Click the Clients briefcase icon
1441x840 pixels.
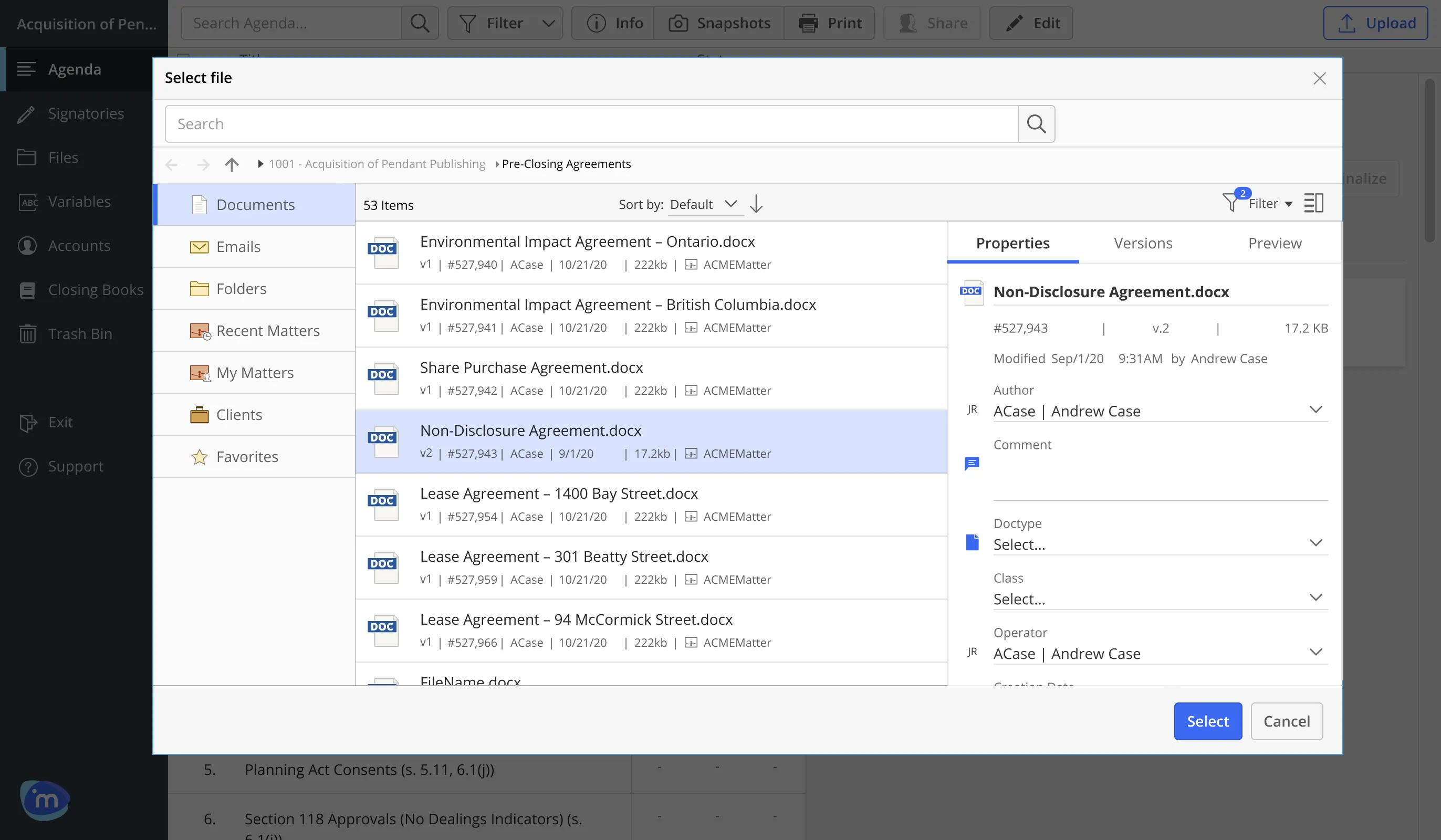tap(199, 414)
